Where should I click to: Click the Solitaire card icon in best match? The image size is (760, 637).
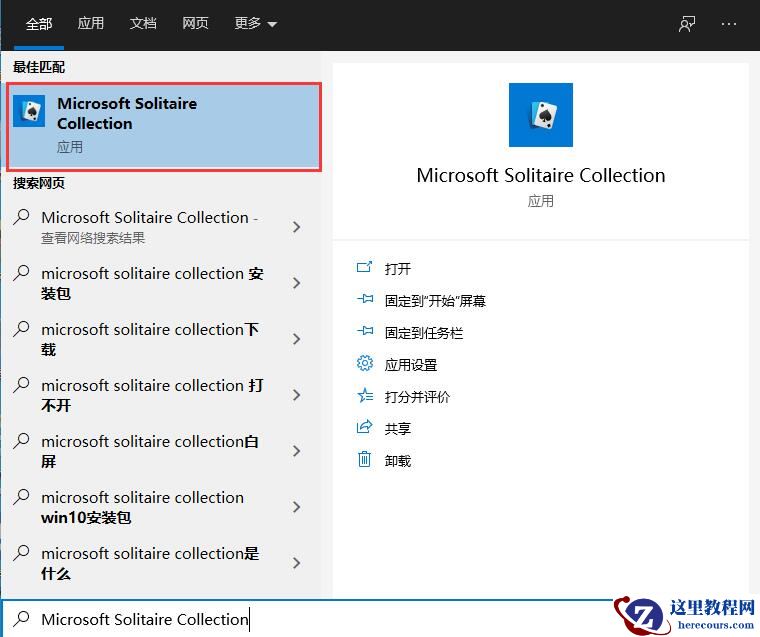tap(29, 111)
